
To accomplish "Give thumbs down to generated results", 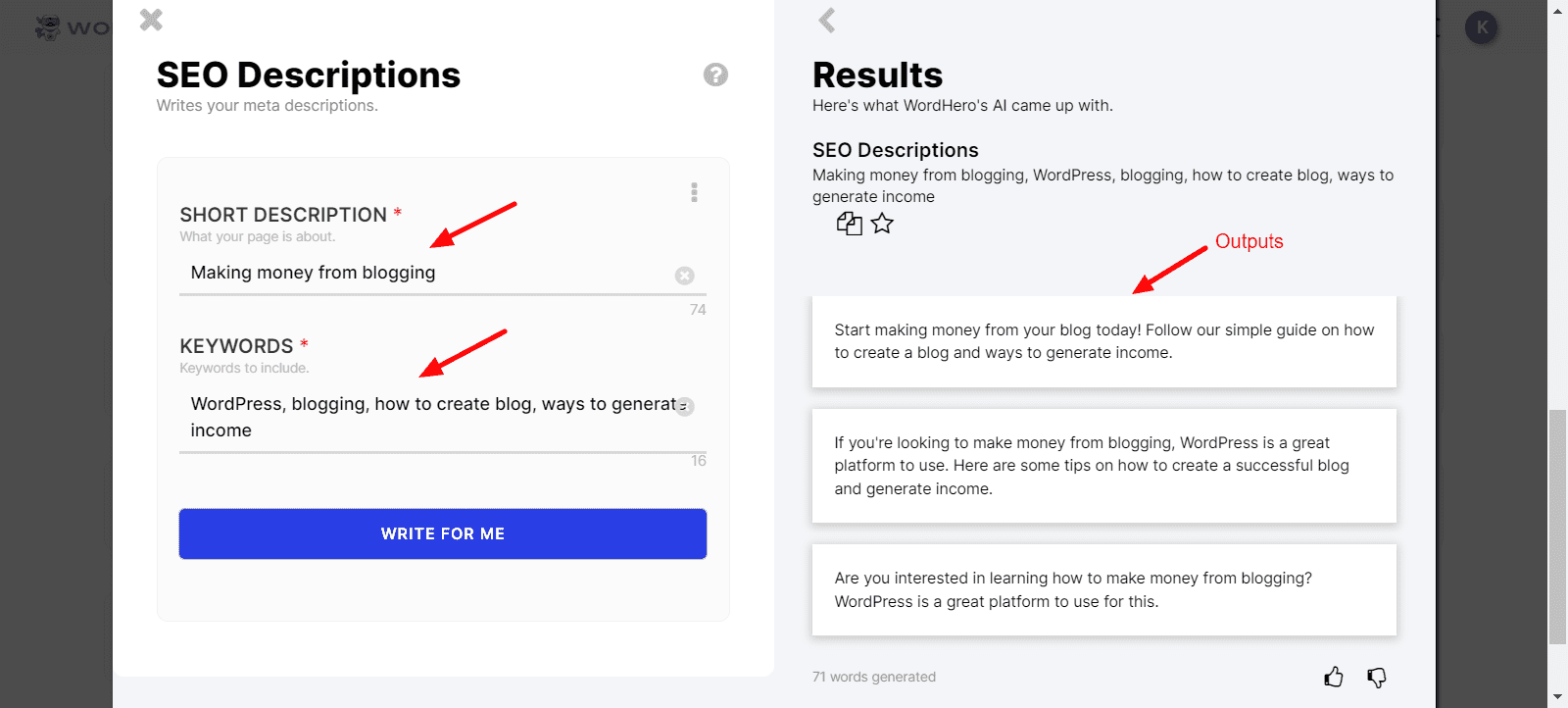I will [1377, 677].
